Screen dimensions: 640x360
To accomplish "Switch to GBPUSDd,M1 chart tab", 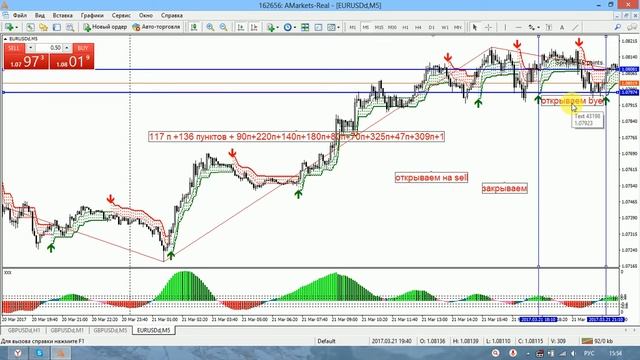I will pos(67,330).
